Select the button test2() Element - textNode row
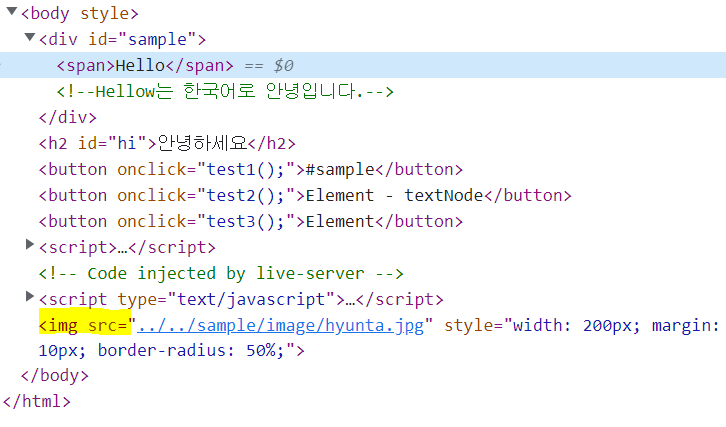726x427 pixels. point(305,195)
